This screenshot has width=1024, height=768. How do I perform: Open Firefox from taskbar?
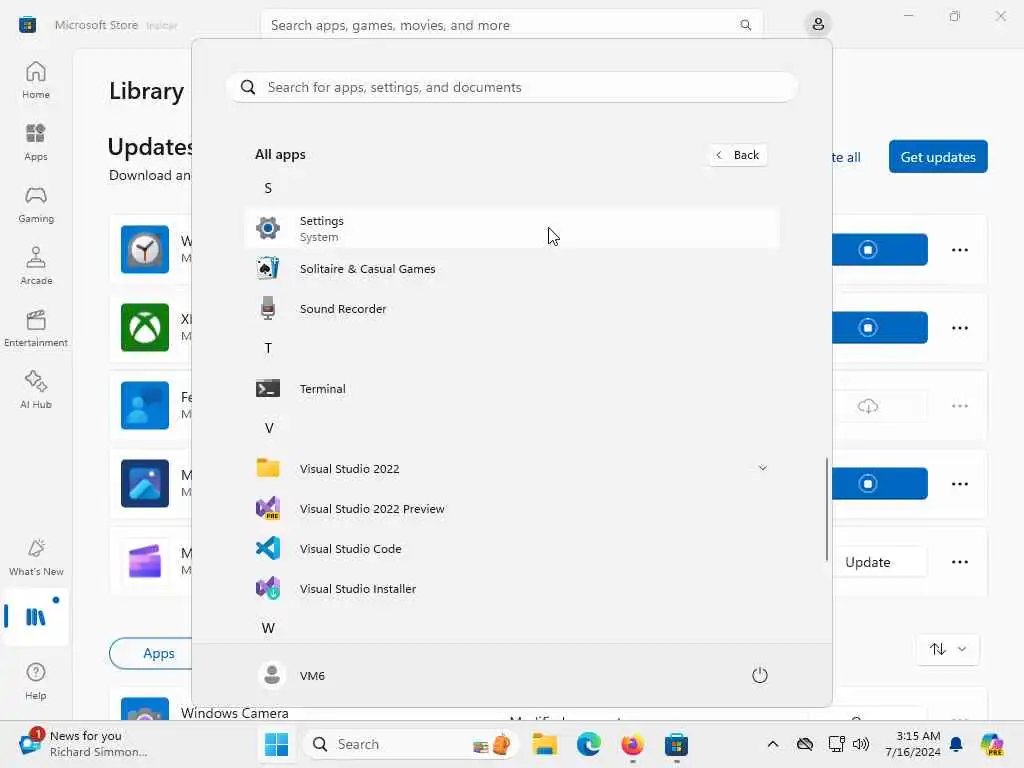click(x=632, y=744)
